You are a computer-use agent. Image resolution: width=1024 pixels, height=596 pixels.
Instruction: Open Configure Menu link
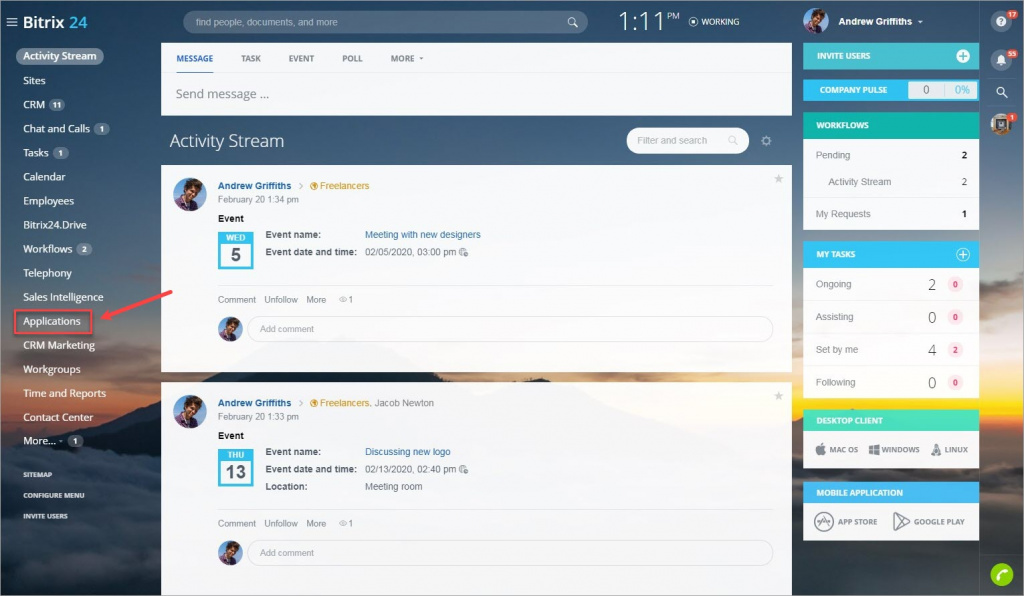coord(54,495)
